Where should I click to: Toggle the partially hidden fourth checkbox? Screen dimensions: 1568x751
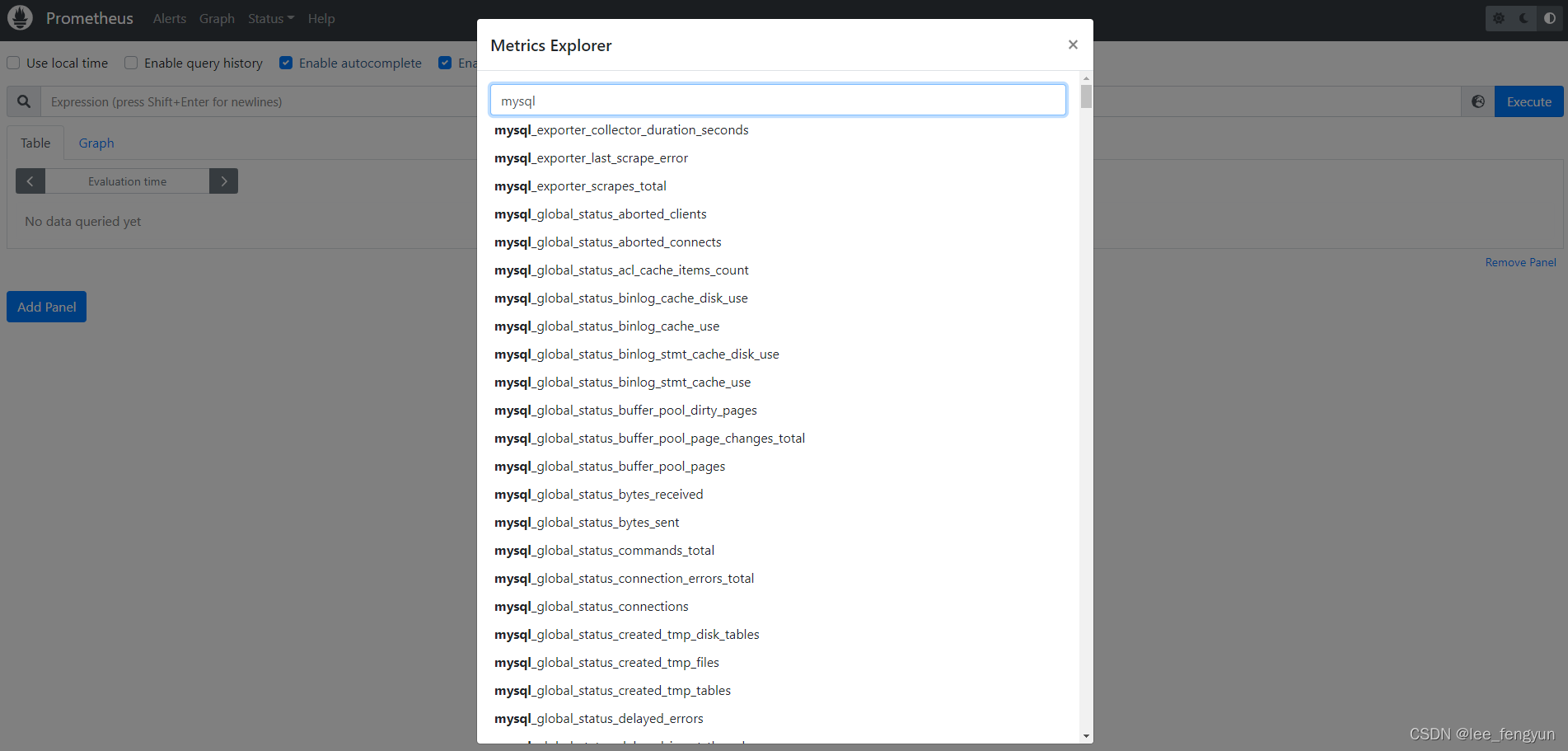pos(445,63)
